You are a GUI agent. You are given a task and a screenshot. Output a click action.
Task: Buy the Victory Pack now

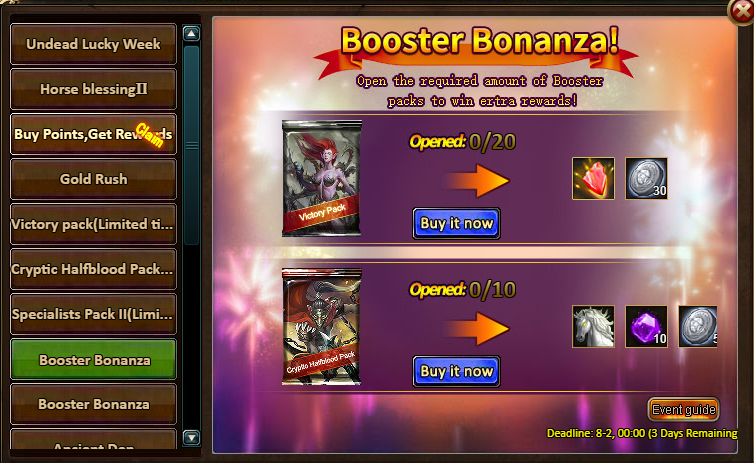coord(456,224)
